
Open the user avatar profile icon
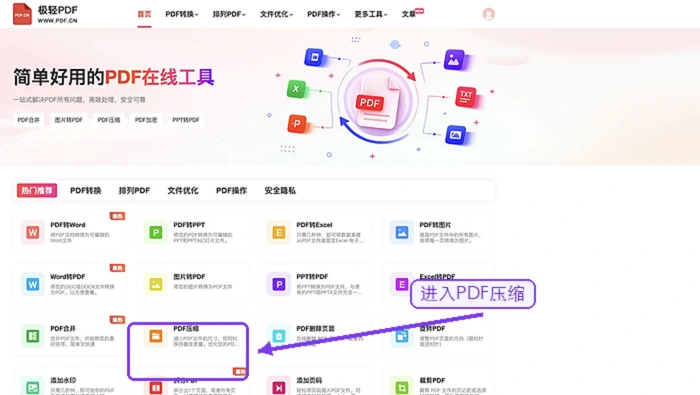(489, 14)
